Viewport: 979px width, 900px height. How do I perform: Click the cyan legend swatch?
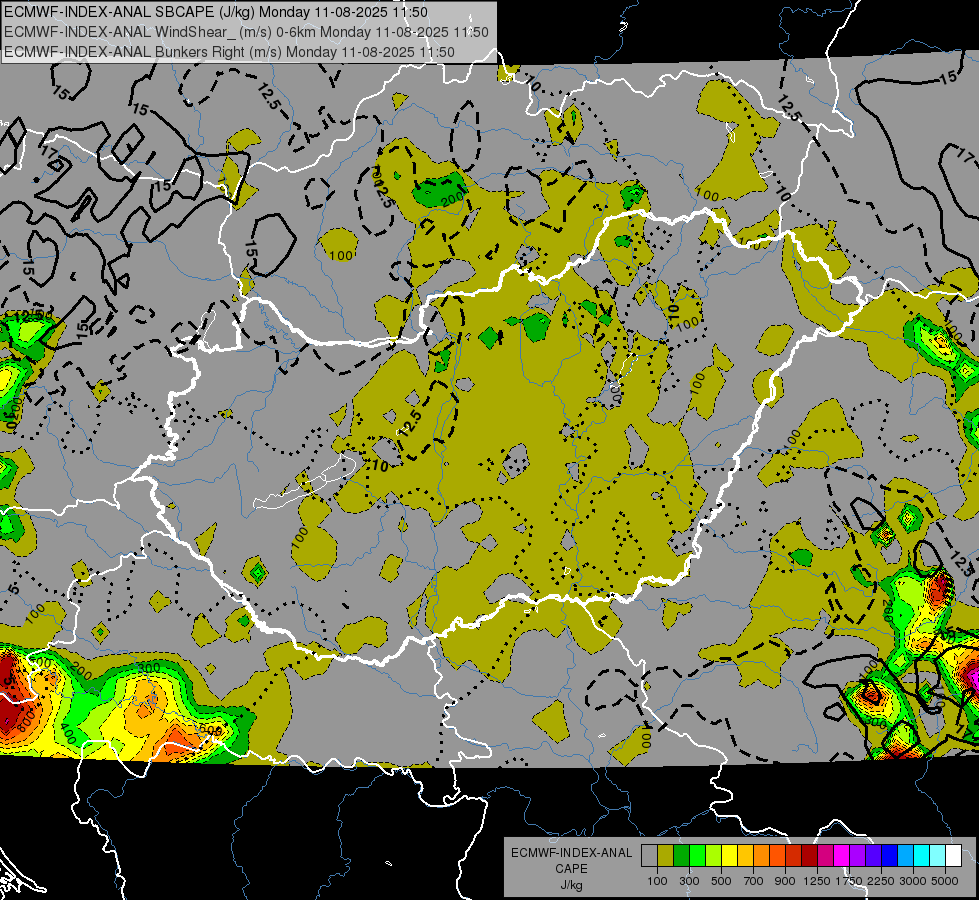922,856
